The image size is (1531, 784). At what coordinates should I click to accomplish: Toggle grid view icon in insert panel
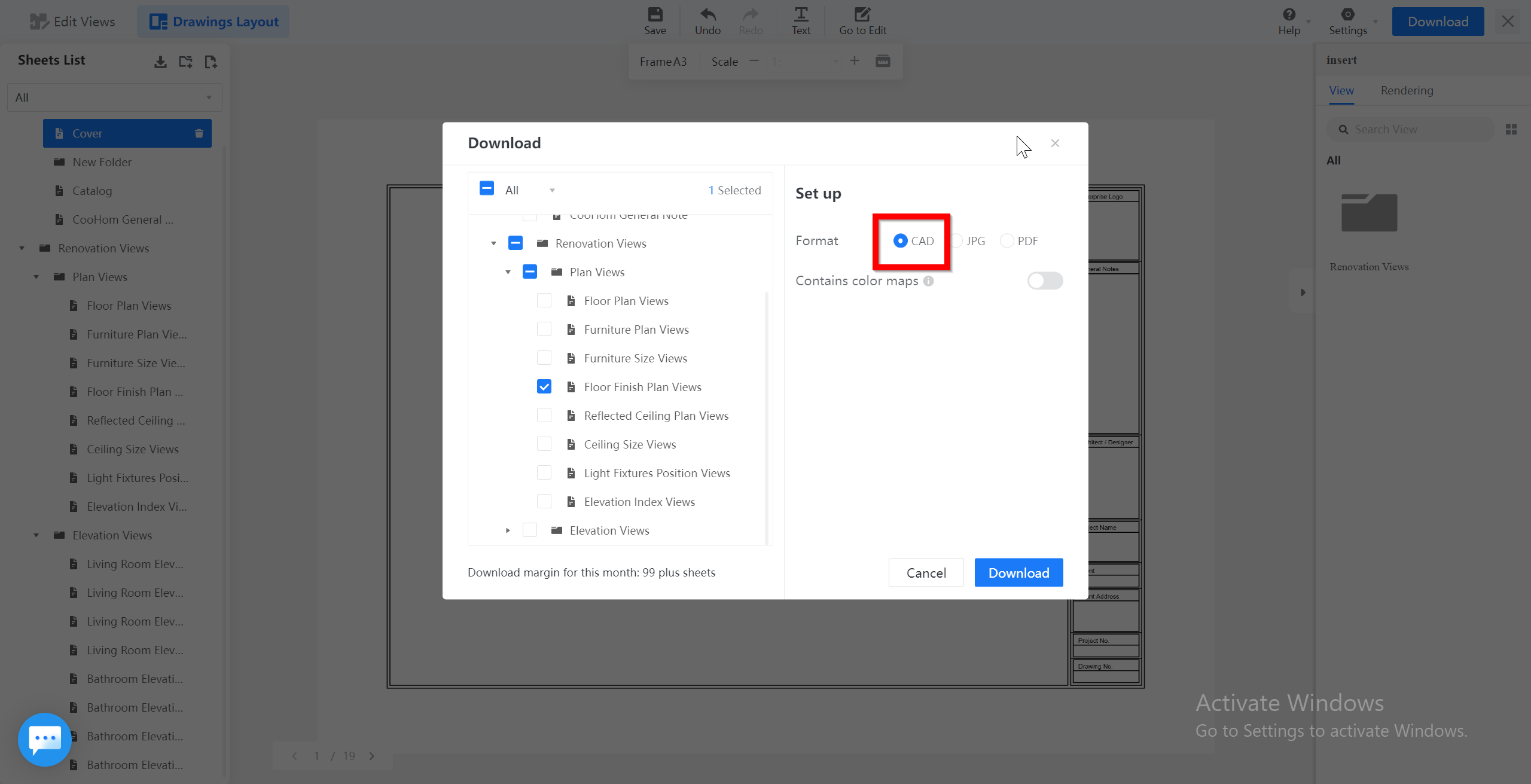pyautogui.click(x=1511, y=129)
